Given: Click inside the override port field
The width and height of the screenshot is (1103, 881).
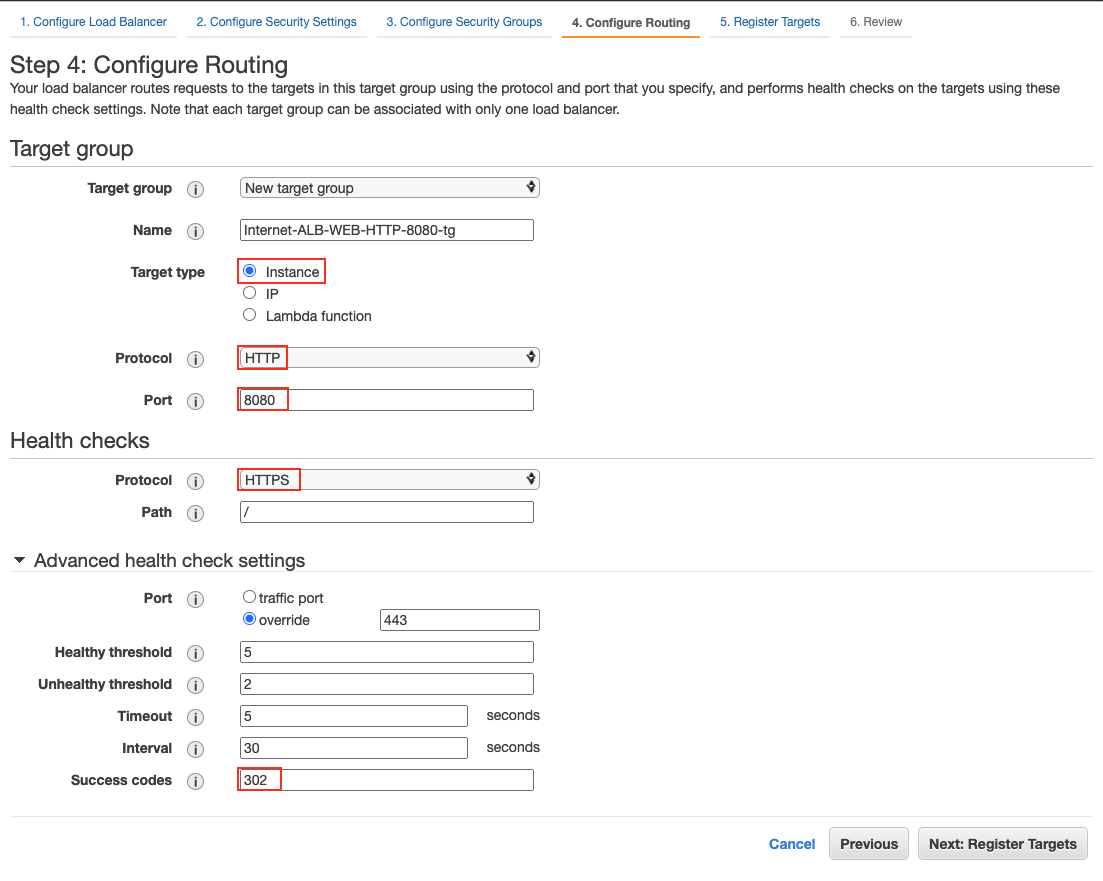Looking at the screenshot, I should pyautogui.click(x=459, y=619).
